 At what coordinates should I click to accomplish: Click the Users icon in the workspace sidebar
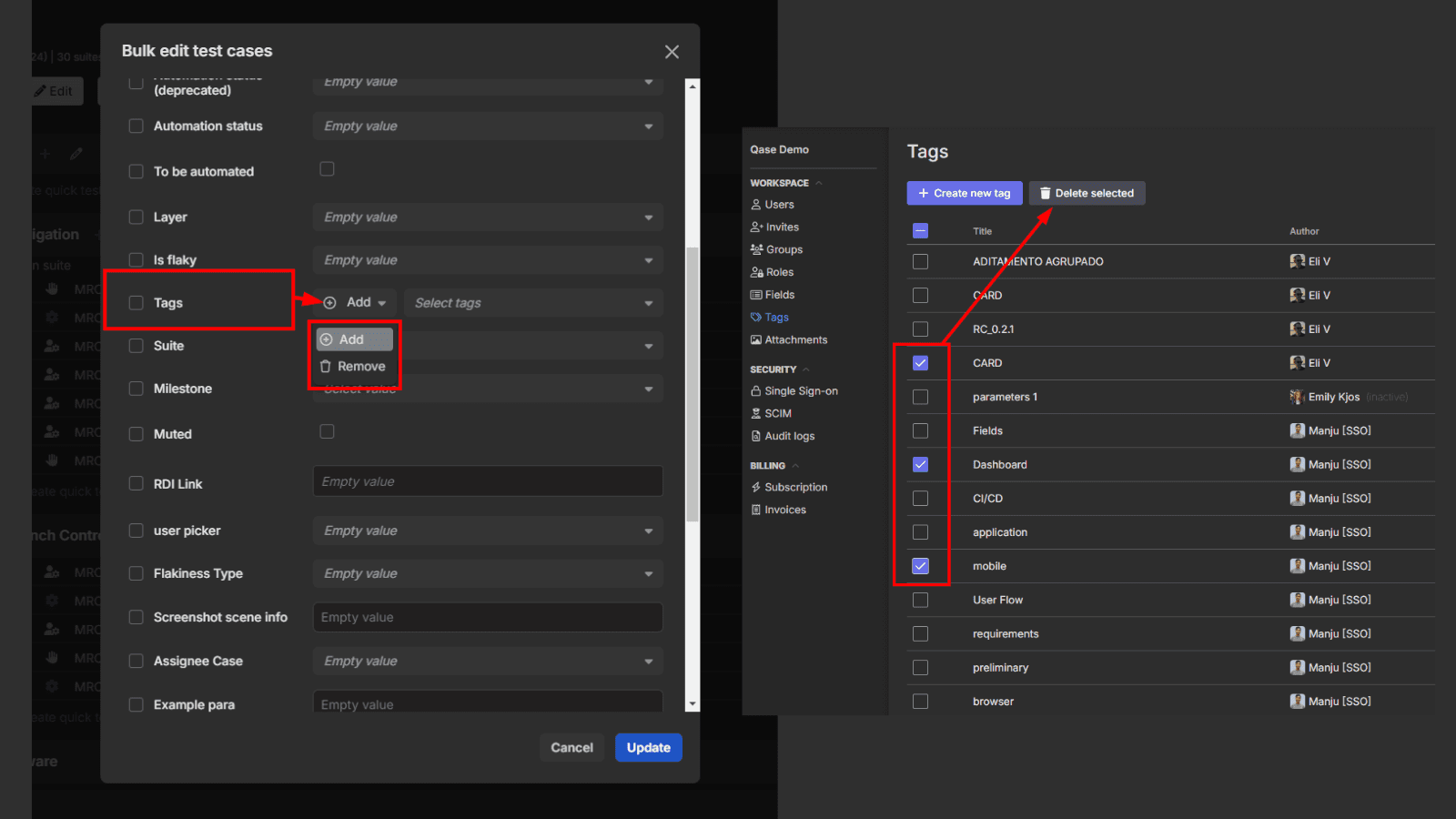pos(755,205)
